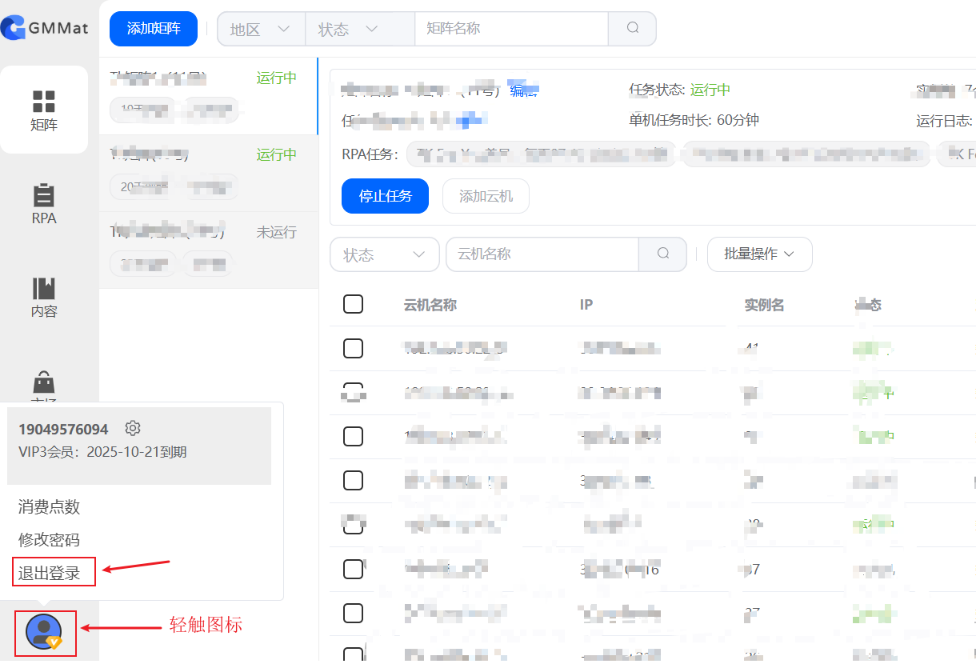976x661 pixels.
Task: Click the 实例名 column header
Action: pyautogui.click(x=764, y=305)
